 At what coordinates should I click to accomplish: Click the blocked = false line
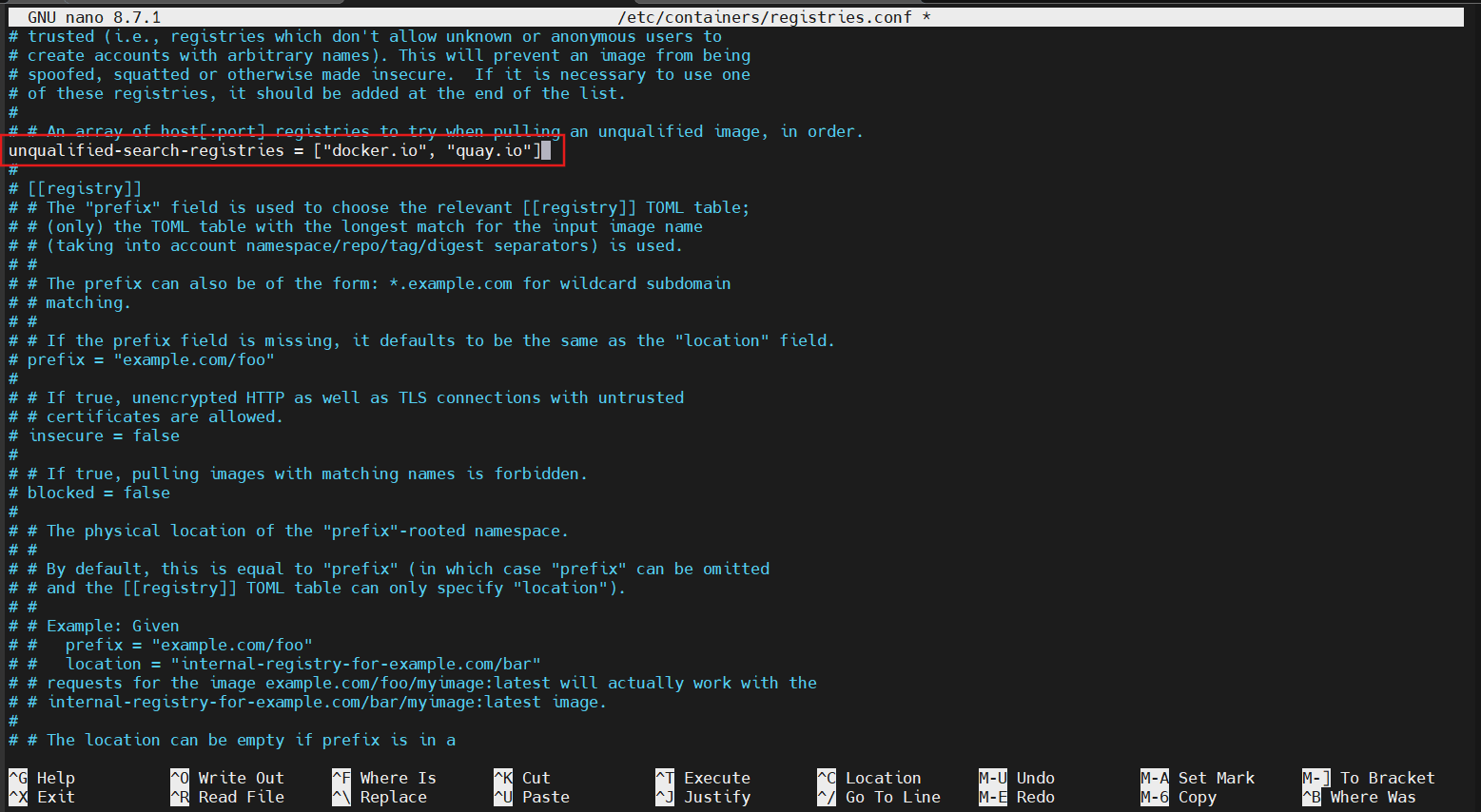point(89,493)
